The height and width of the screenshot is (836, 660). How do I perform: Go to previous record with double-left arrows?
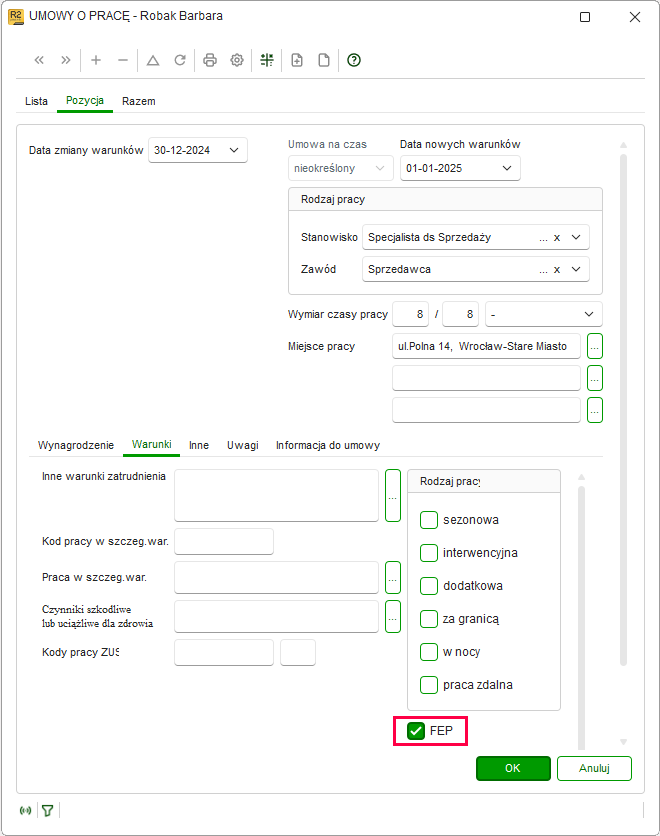point(39,60)
